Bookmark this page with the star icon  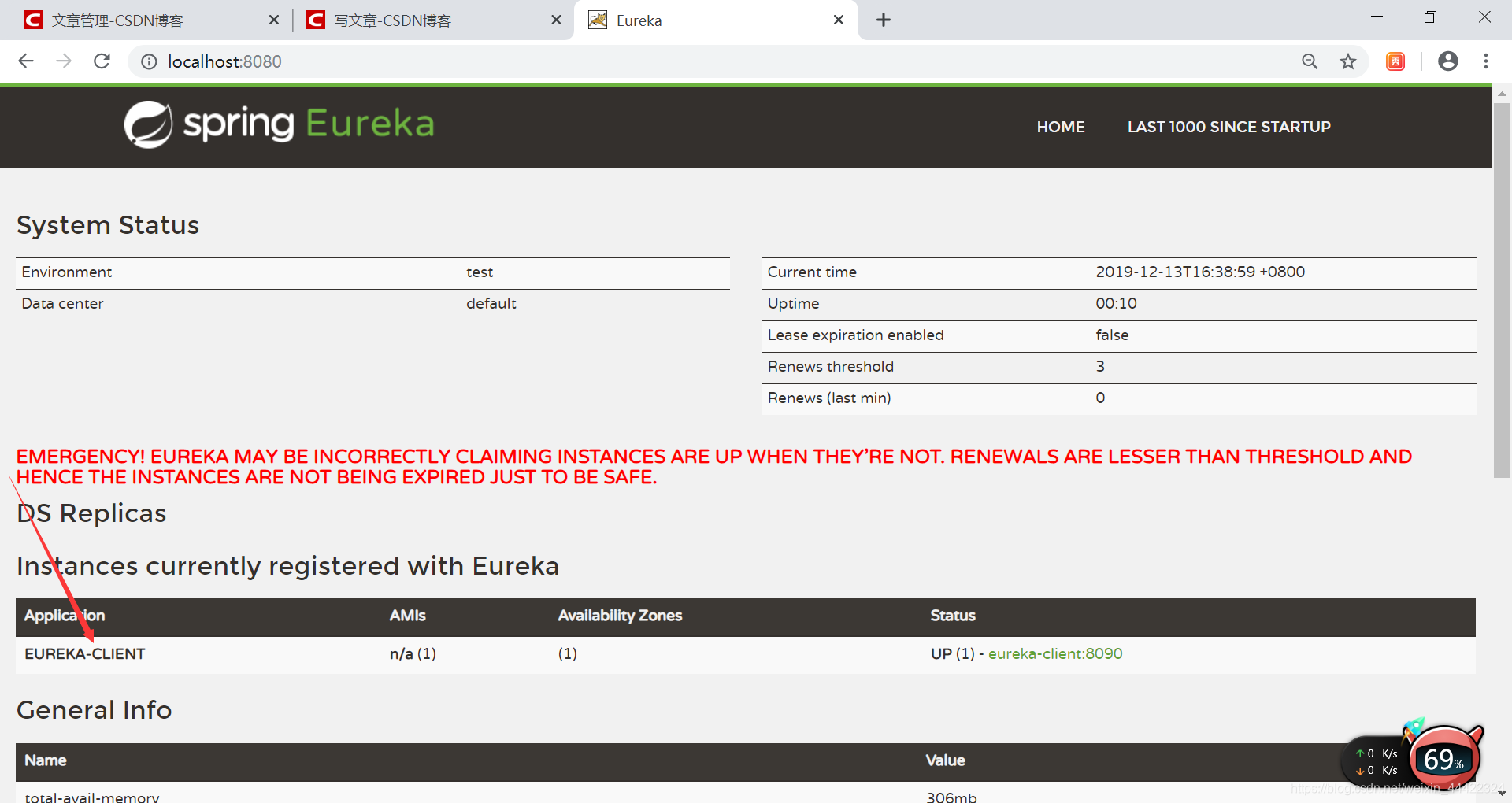[1348, 61]
